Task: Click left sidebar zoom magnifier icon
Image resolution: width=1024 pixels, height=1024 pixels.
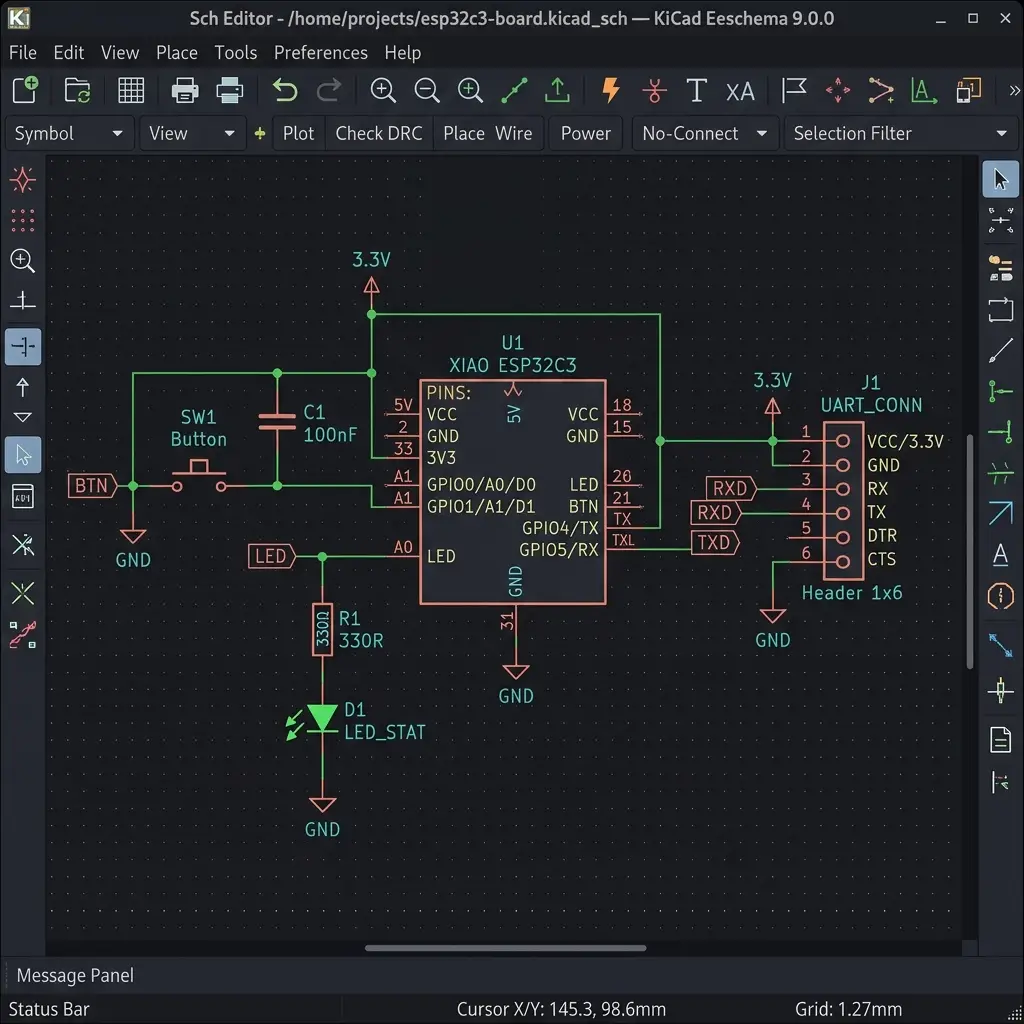Action: click(x=23, y=261)
